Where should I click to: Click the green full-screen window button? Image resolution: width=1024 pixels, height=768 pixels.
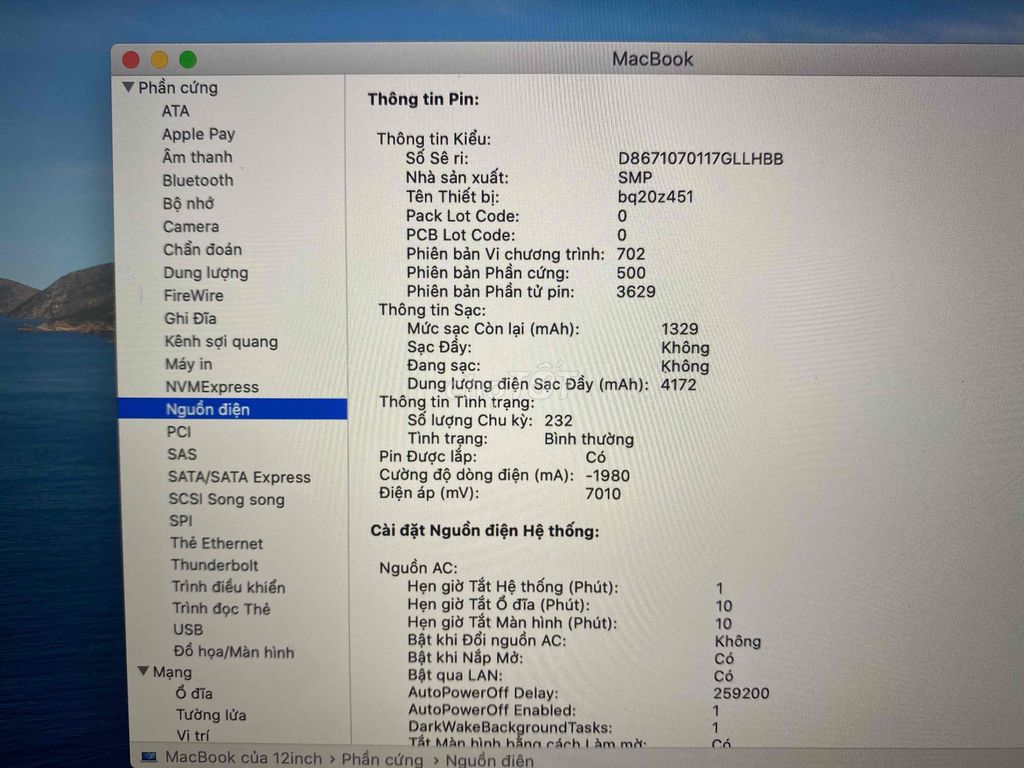click(x=188, y=60)
